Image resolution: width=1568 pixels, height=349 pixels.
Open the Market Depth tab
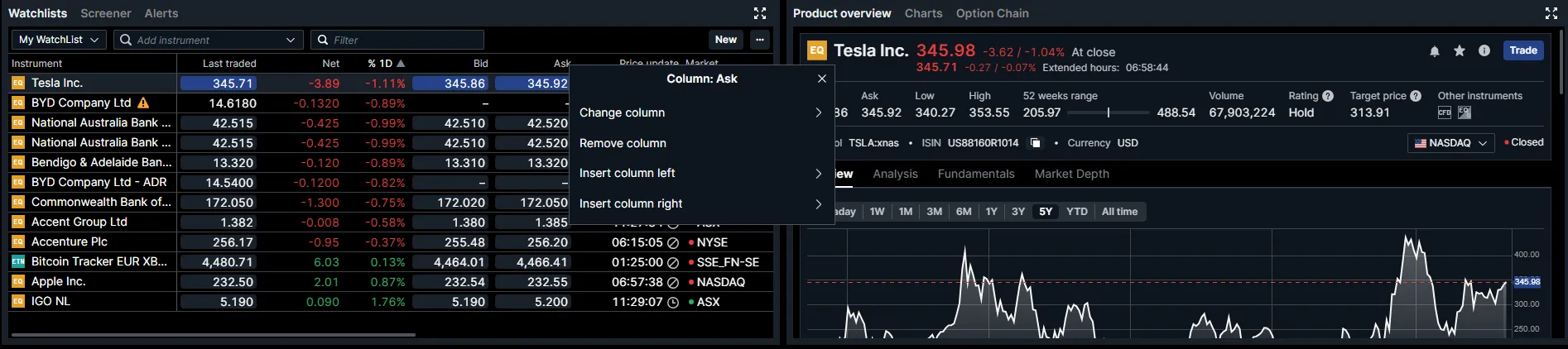point(1071,174)
